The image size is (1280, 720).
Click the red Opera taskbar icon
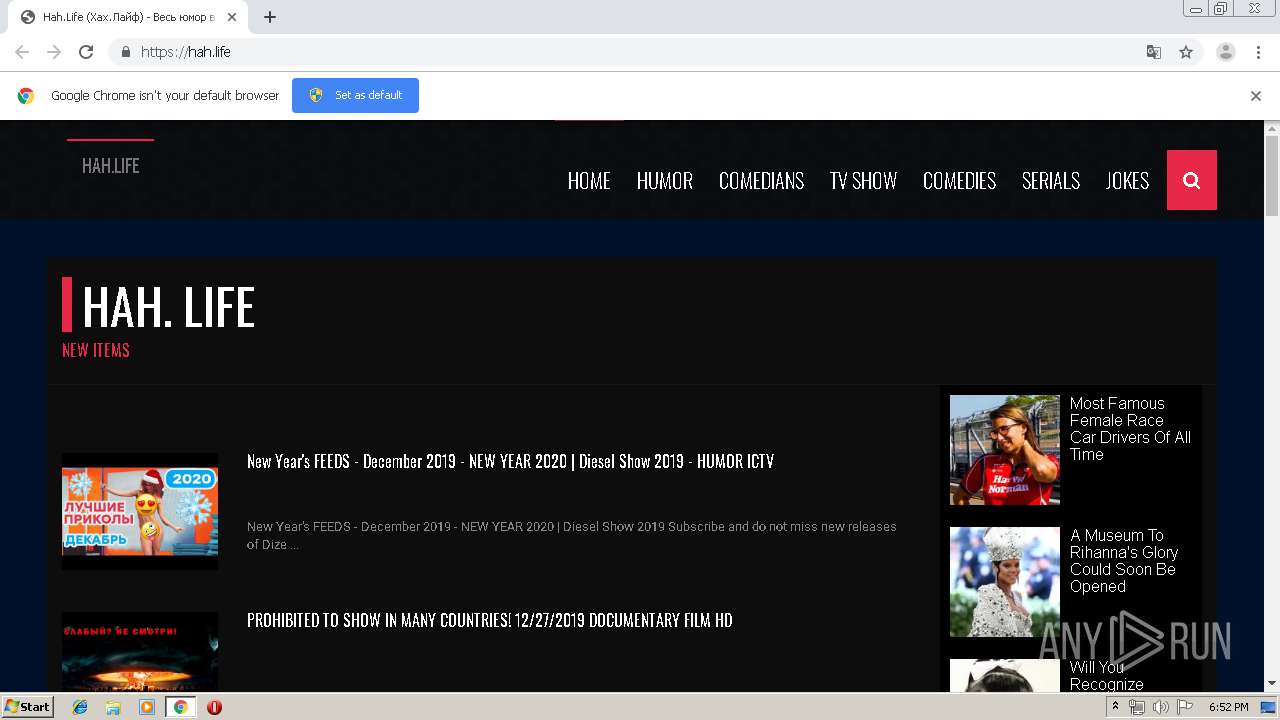[214, 707]
